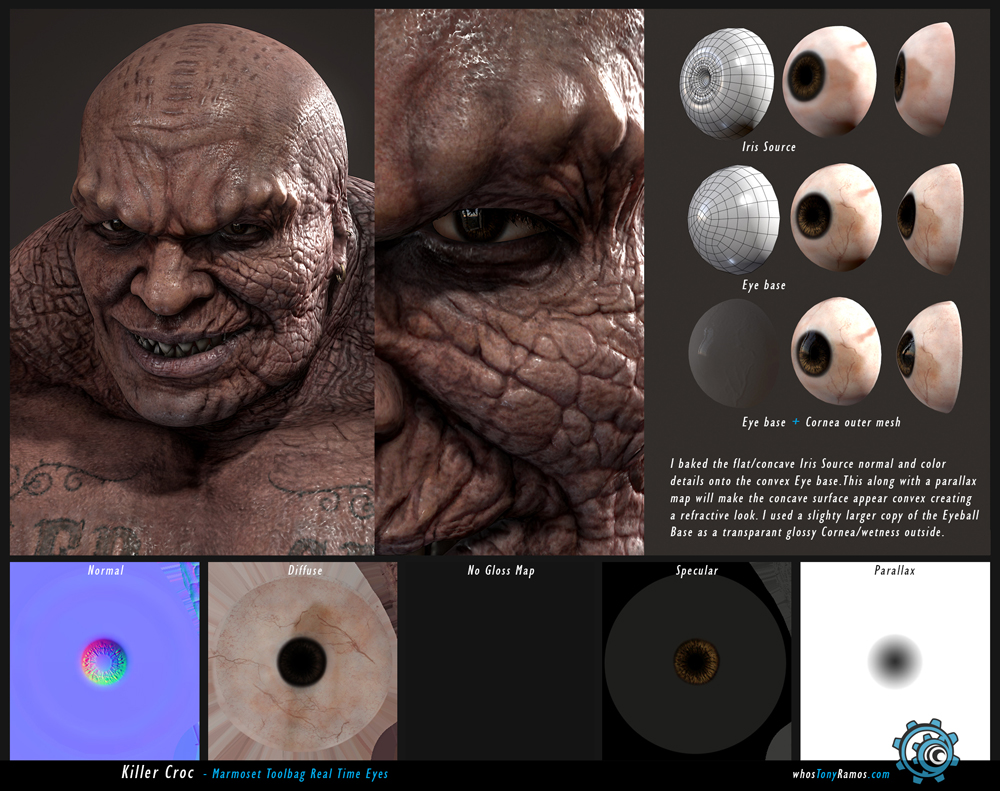The height and width of the screenshot is (791, 1000).
Task: Click the 'Normal' map label
Action: click(x=105, y=571)
